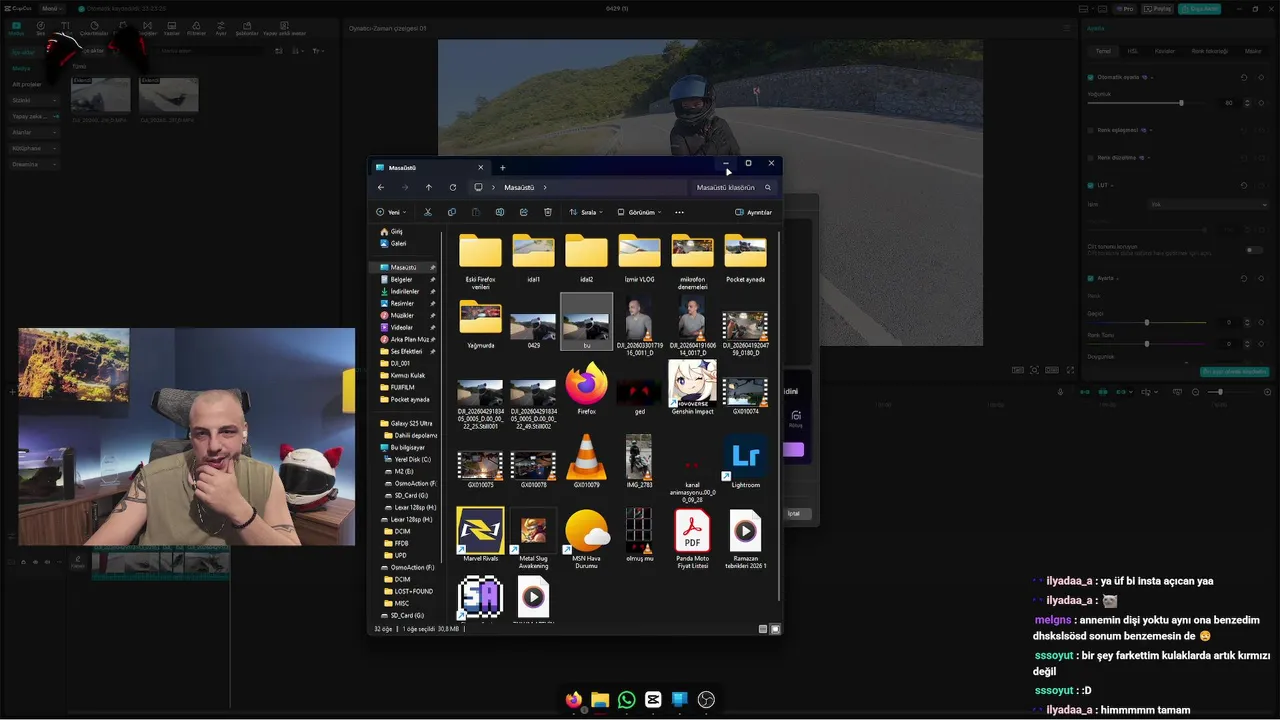
Task: Select the İzmir VLOG folder
Action: click(x=639, y=259)
